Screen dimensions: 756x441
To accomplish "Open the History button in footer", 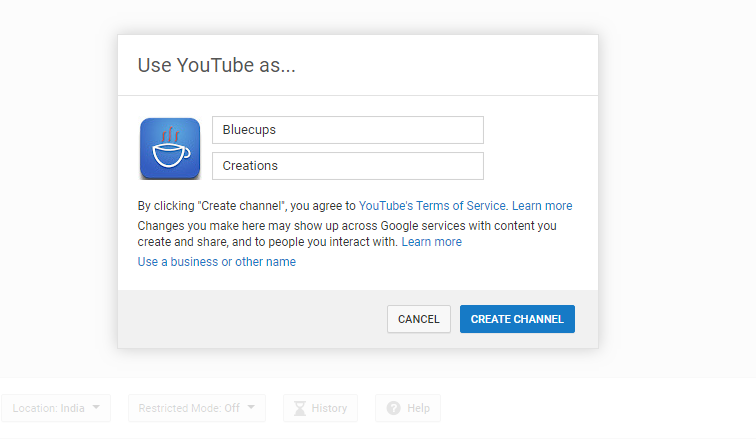I will 320,408.
